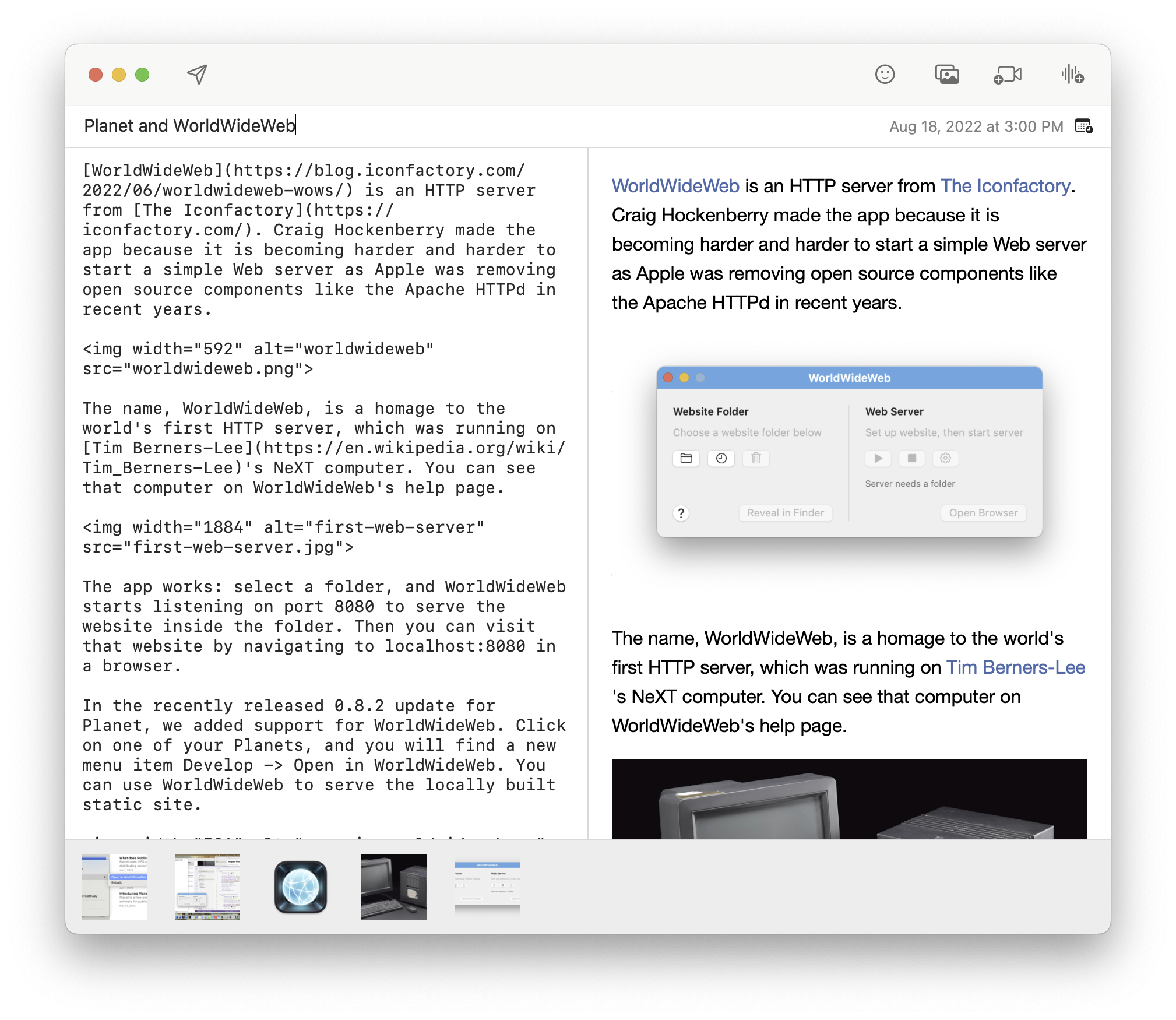The image size is (1176, 1020).
Task: Click the play server icon in embedded screenshot
Action: [x=878, y=458]
